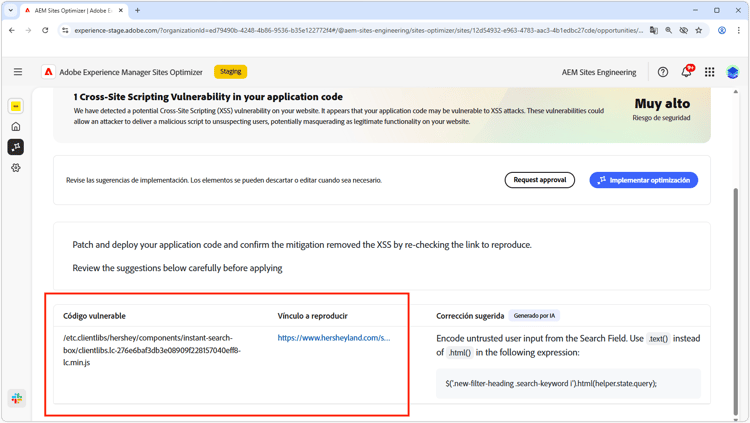The image size is (750, 423).
Task: Click the Código vulnerable column header
Action: [x=94, y=316]
